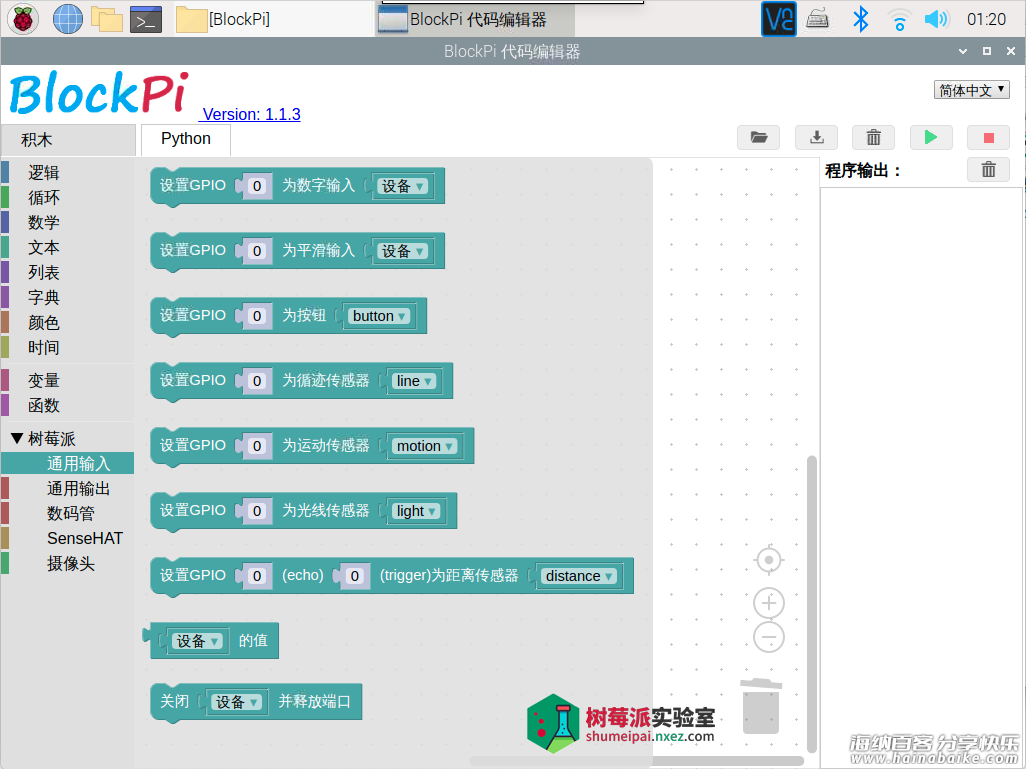Edit GPIO number in 为光线传感器 block
The image size is (1026, 769).
pyautogui.click(x=256, y=510)
